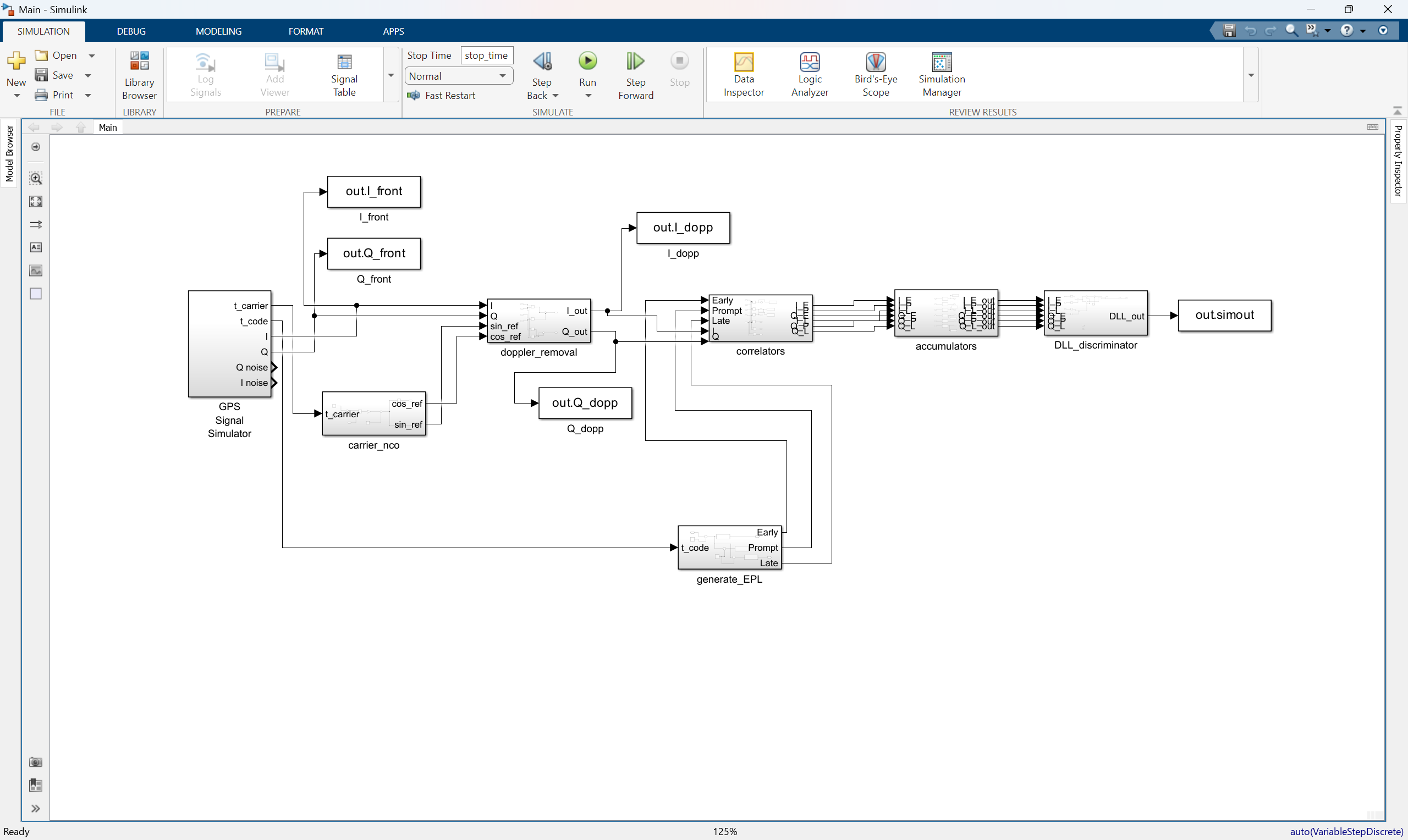Click Step Forward
Screen dimensions: 1408x840
click(x=635, y=75)
